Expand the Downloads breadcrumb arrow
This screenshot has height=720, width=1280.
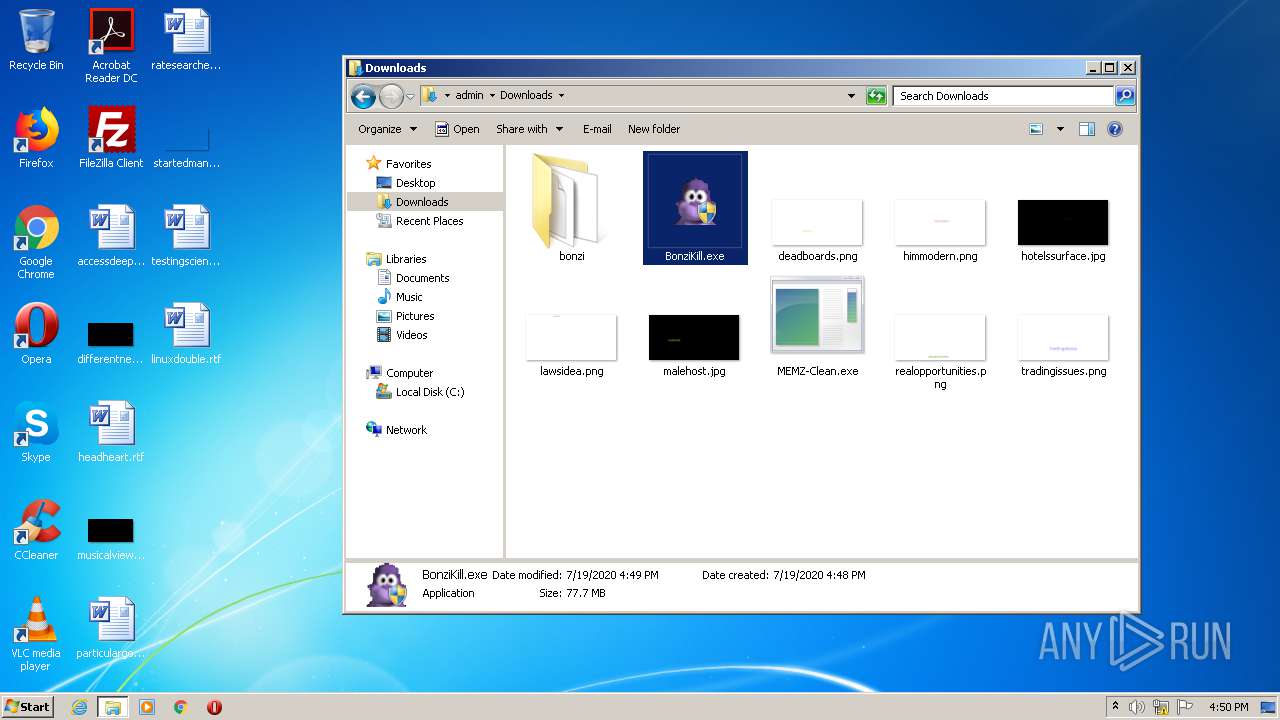pos(561,96)
